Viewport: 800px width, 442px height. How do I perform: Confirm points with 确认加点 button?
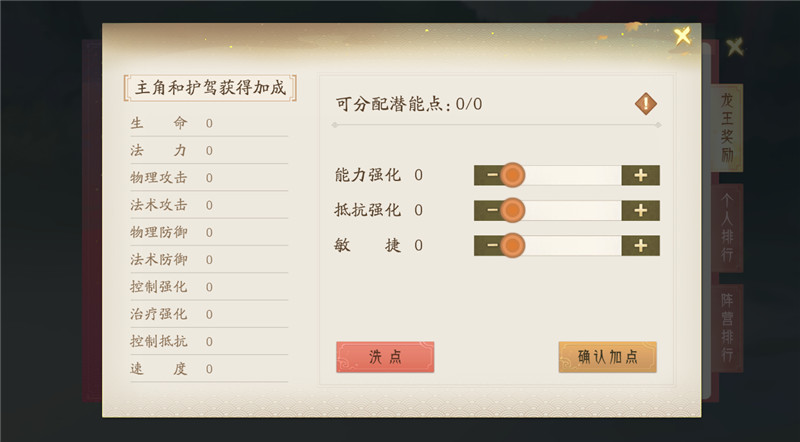(608, 357)
